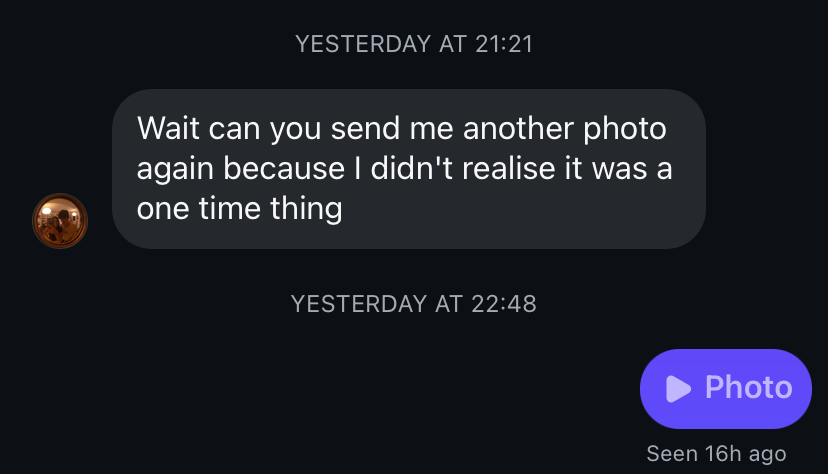This screenshot has width=828, height=474.
Task: Click the 'YESTERDAY AT 21:21' timestamp
Action: tap(414, 44)
